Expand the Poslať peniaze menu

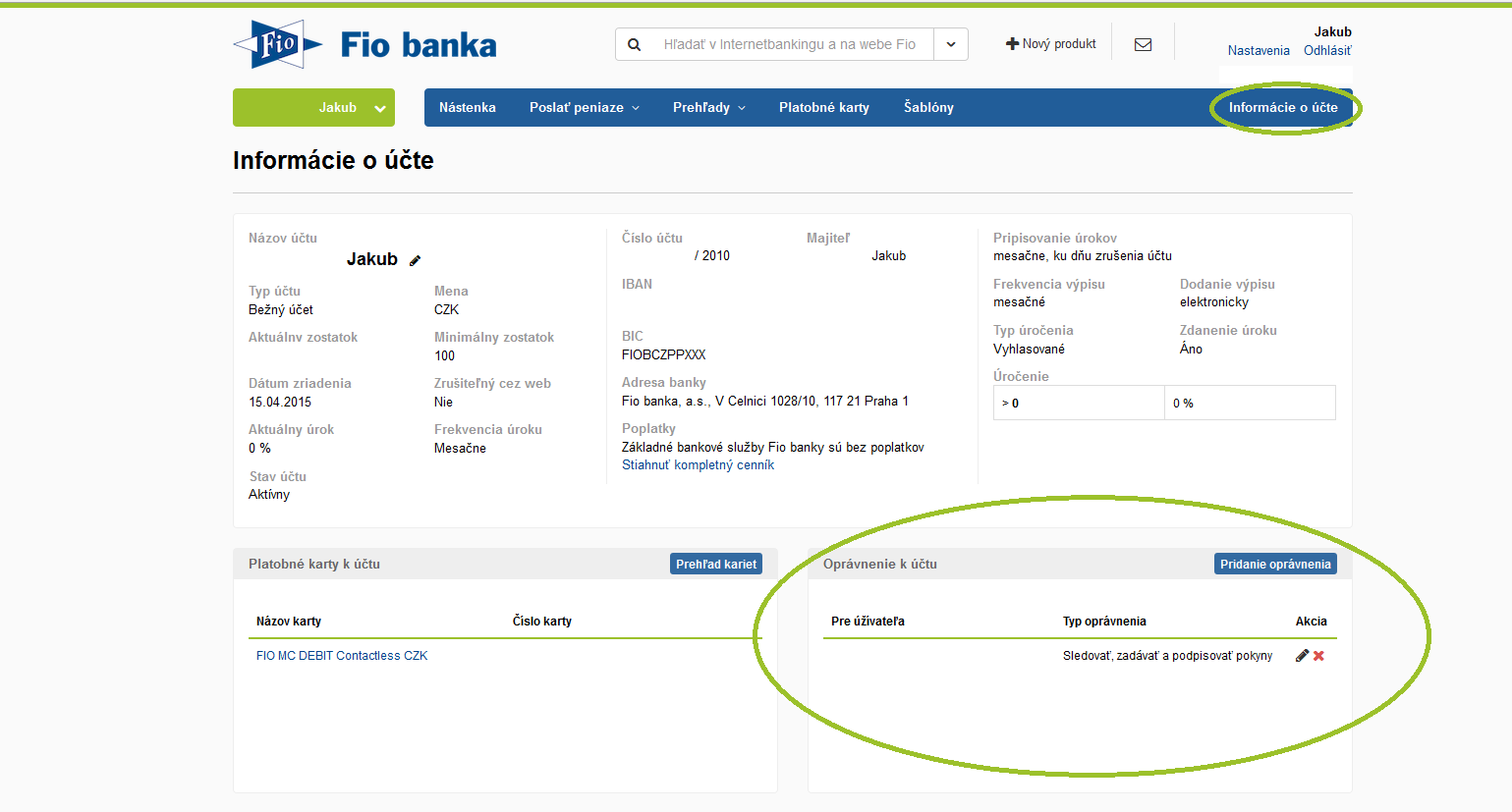click(x=585, y=108)
